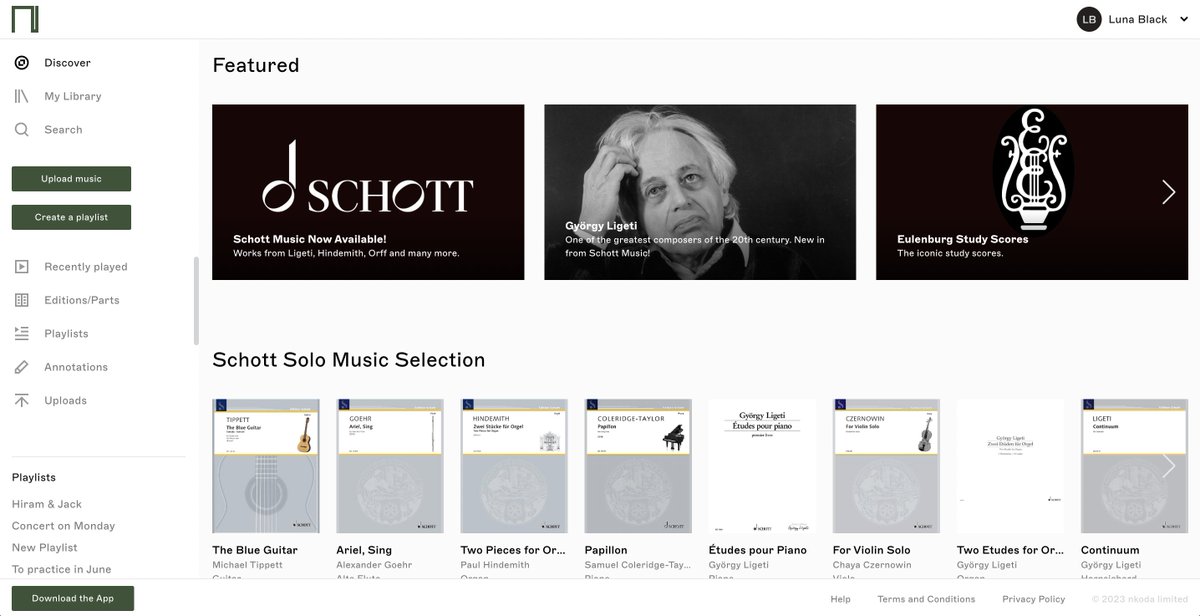The width and height of the screenshot is (1200, 616).
Task: Click the Create a playlist button
Action: pos(71,217)
